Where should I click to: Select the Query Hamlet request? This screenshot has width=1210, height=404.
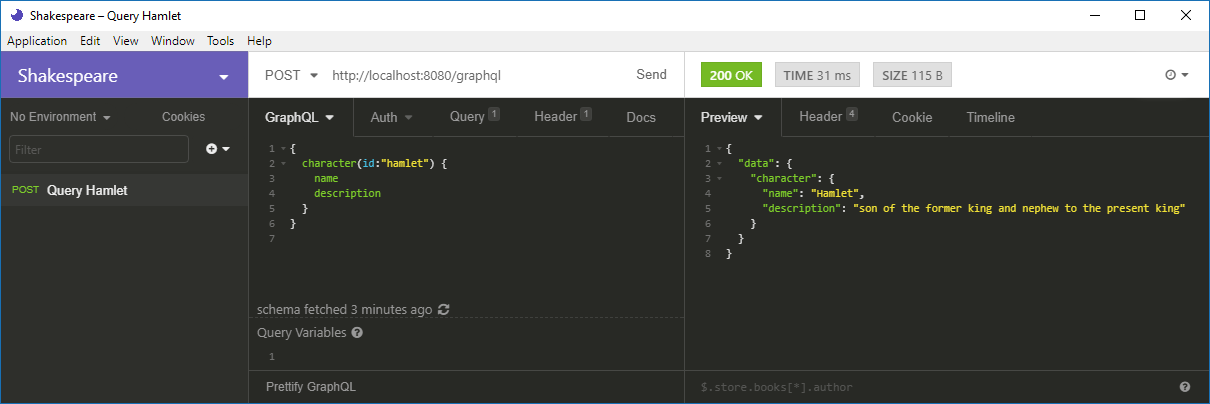click(86, 190)
